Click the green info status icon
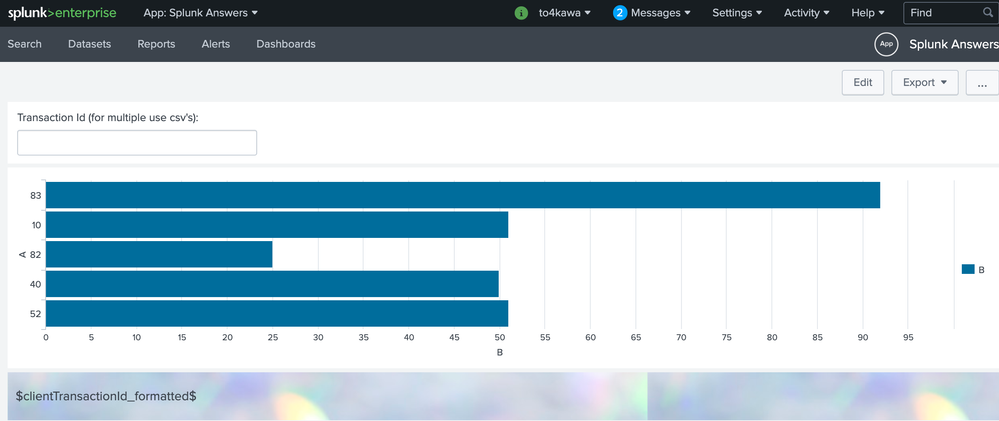 521,13
